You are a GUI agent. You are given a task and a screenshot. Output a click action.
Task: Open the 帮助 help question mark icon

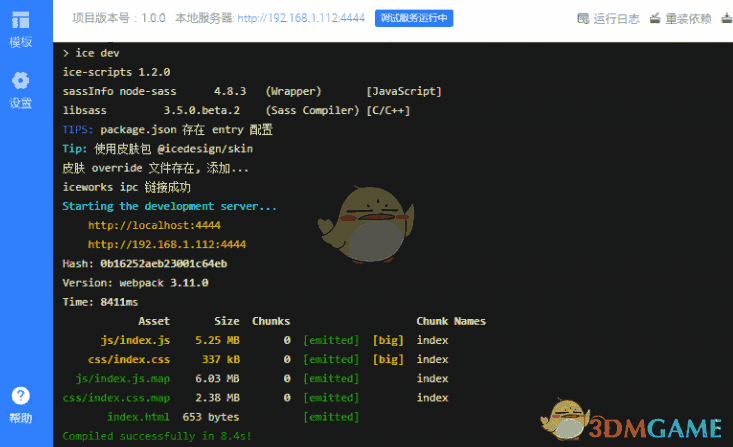point(21,396)
